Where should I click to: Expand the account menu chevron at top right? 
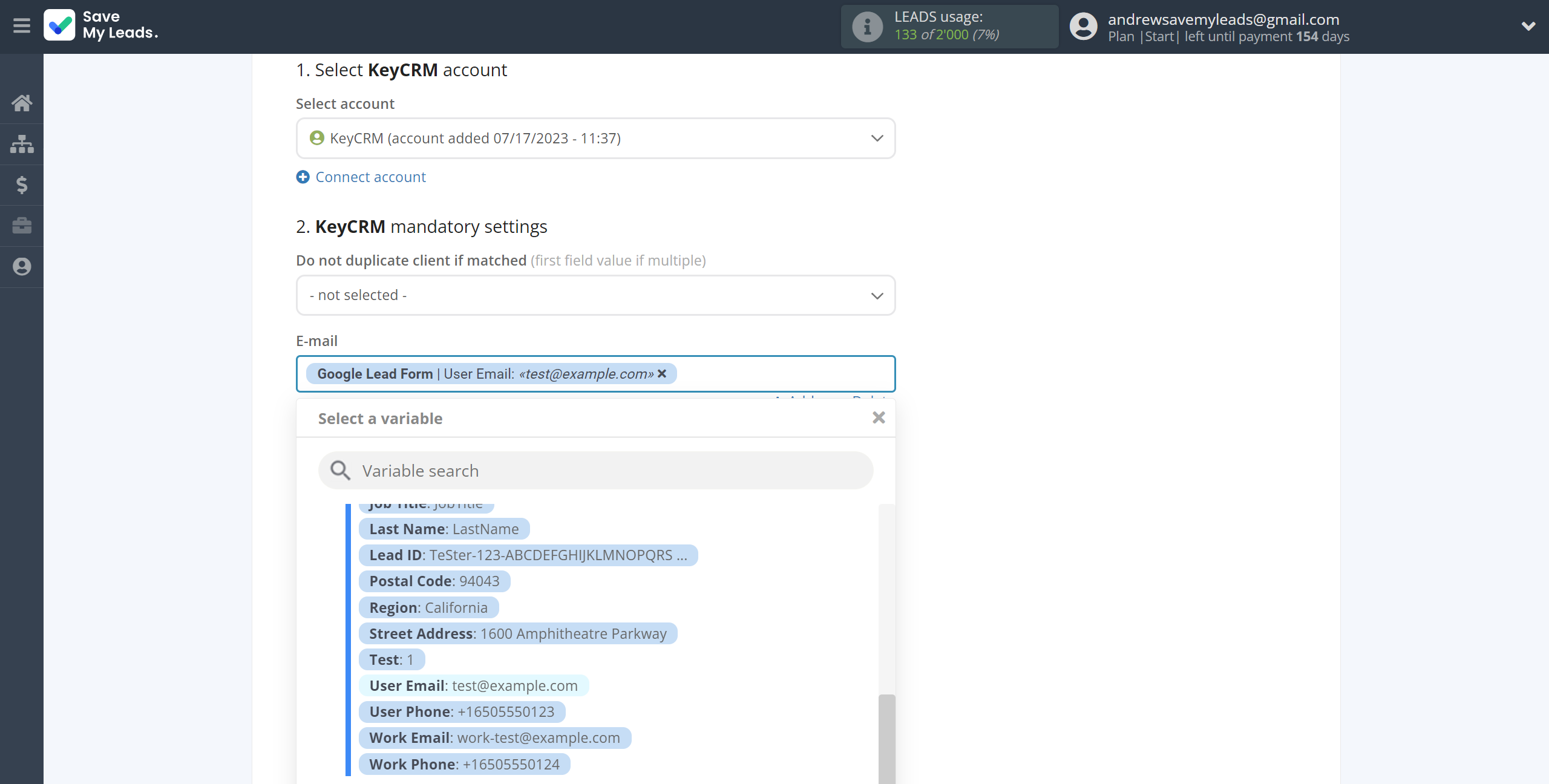[1528, 26]
